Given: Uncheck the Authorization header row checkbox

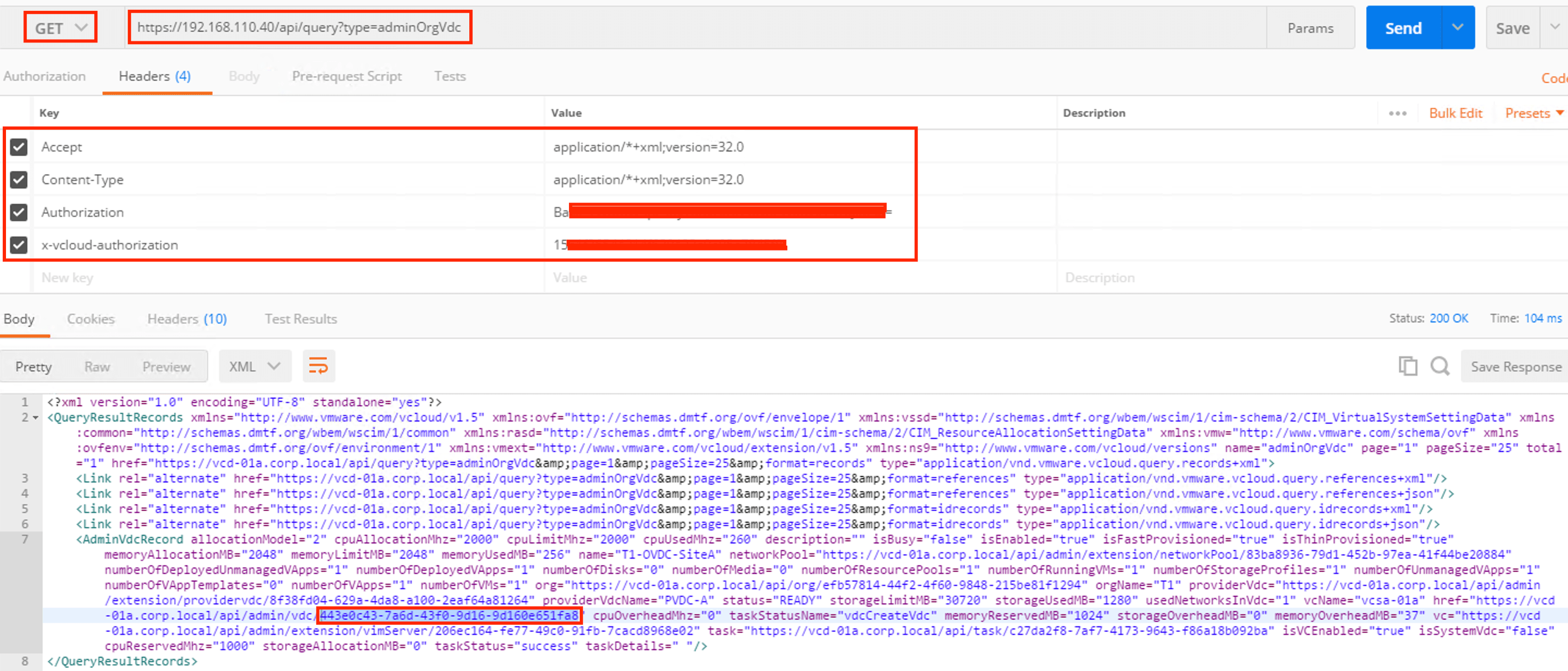Looking at the screenshot, I should point(19,212).
